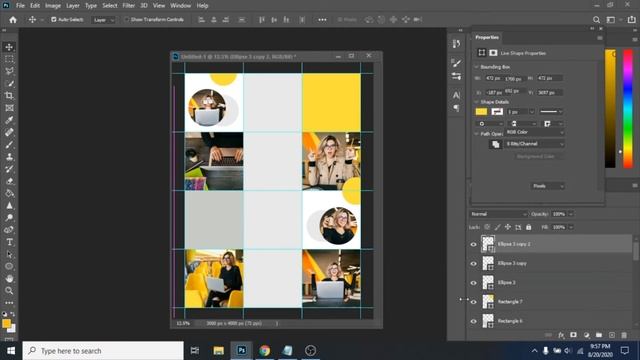Screen dimensions: 640x360
Task: Select the Ellipse 3 copy layer name
Action: tap(512, 264)
